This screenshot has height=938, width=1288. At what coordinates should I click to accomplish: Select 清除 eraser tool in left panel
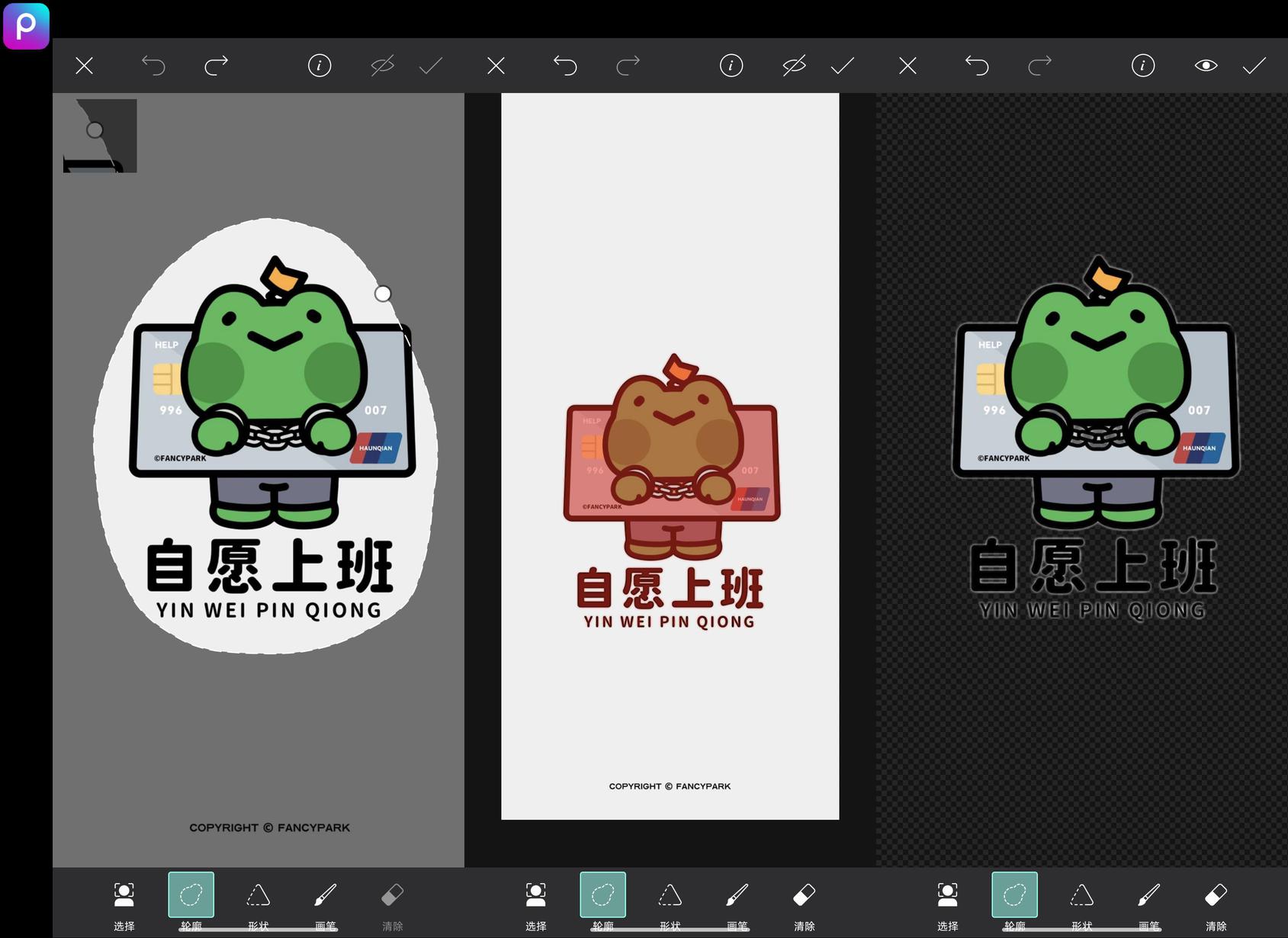(393, 905)
